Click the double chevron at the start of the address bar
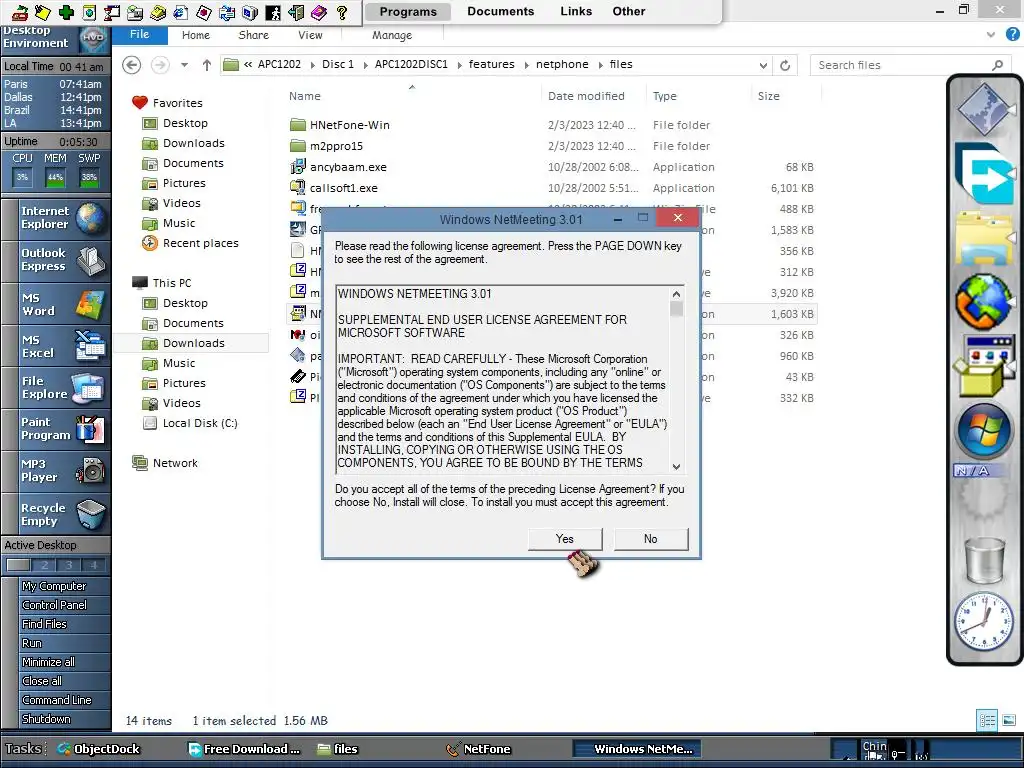Screen dimensions: 1024x768 pyautogui.click(x=248, y=65)
